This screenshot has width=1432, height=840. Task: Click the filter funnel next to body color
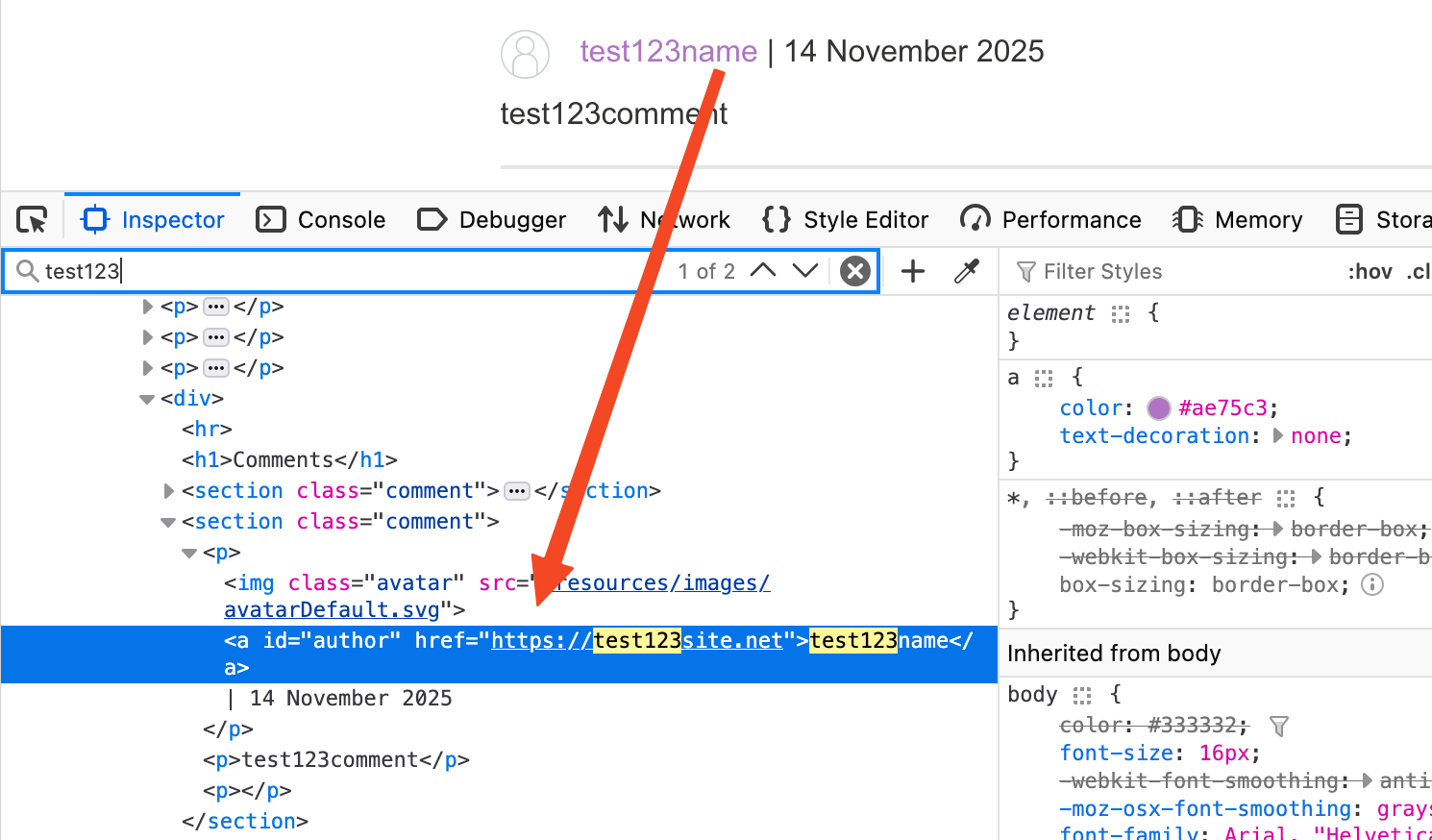1278,726
